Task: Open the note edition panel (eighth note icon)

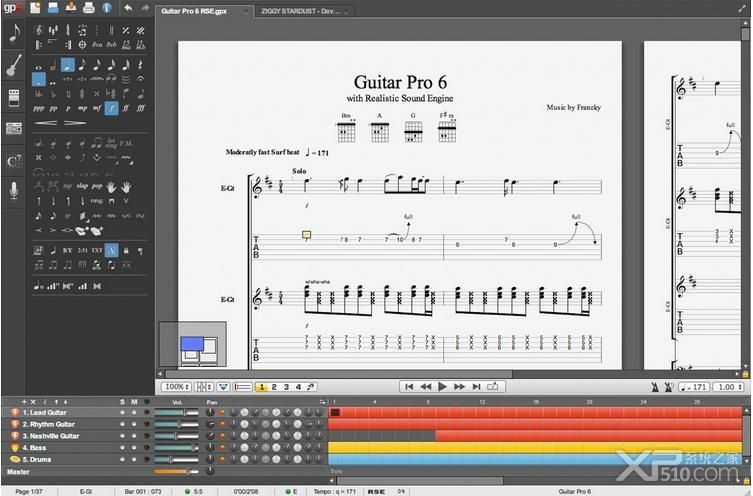Action: (14, 33)
